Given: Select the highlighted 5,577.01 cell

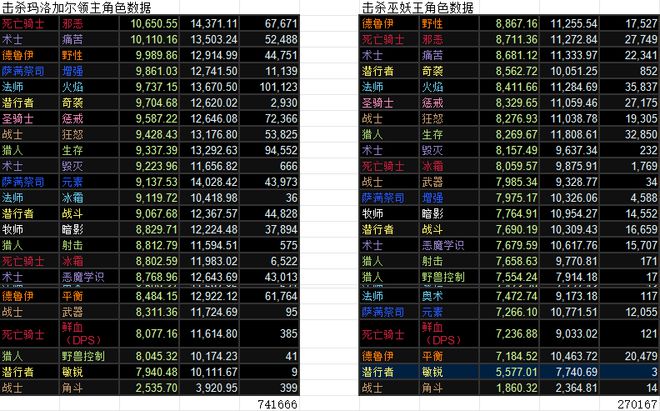Looking at the screenshot, I should (509, 372).
